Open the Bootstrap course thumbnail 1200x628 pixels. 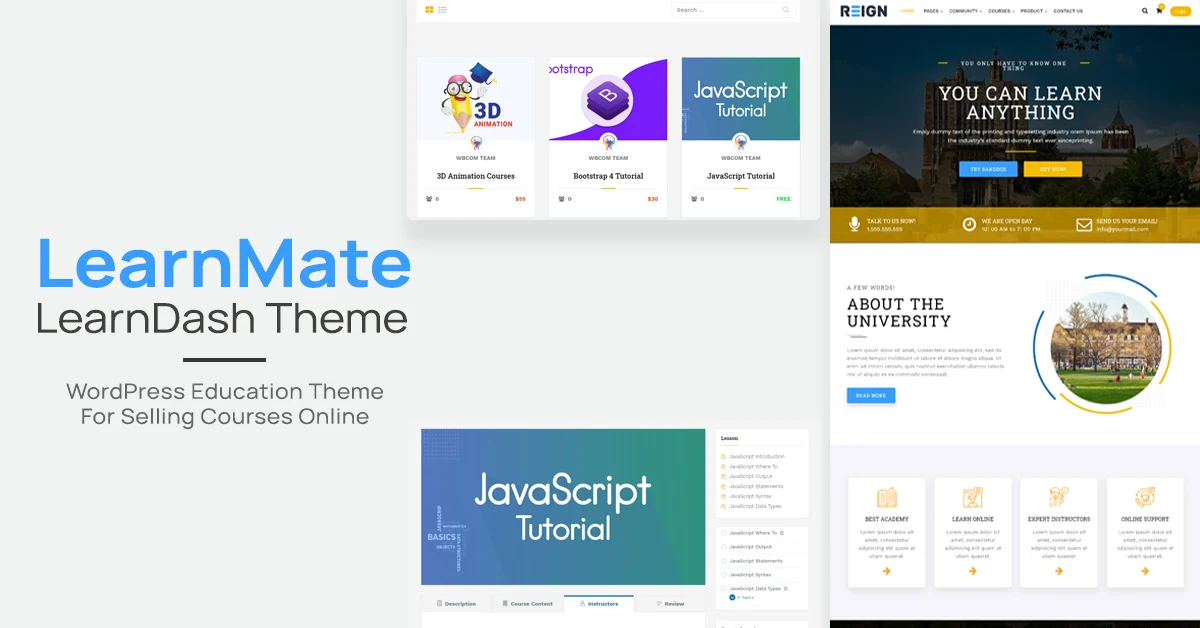[608, 98]
